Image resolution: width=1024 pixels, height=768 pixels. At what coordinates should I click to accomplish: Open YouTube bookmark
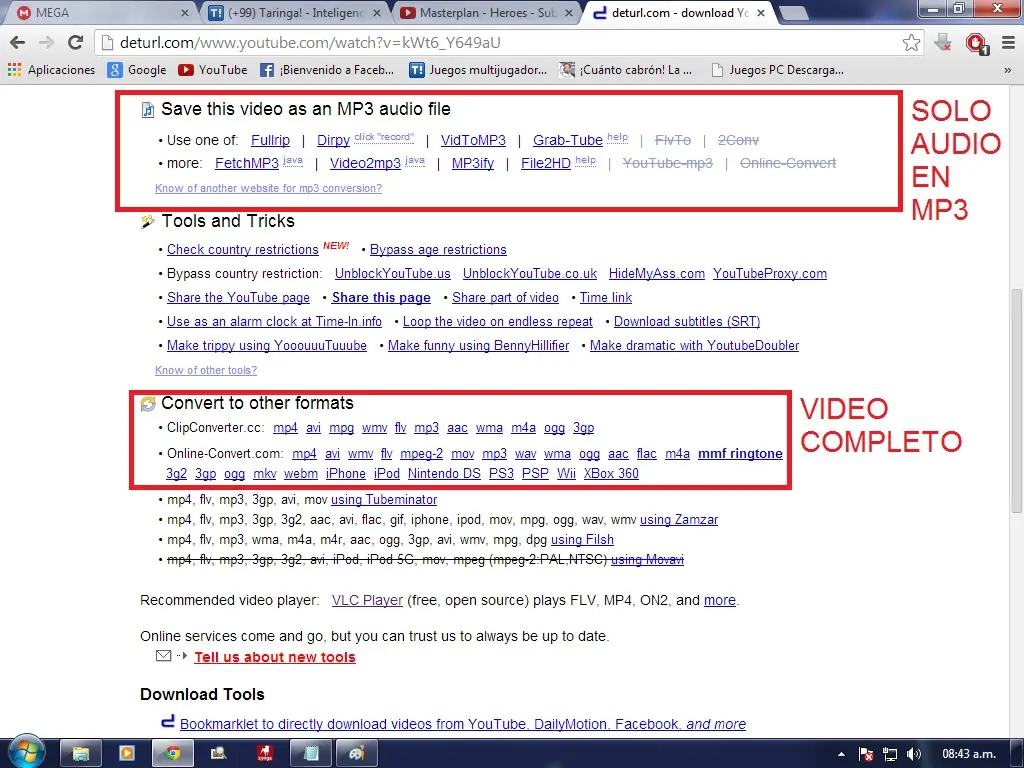pyautogui.click(x=213, y=70)
